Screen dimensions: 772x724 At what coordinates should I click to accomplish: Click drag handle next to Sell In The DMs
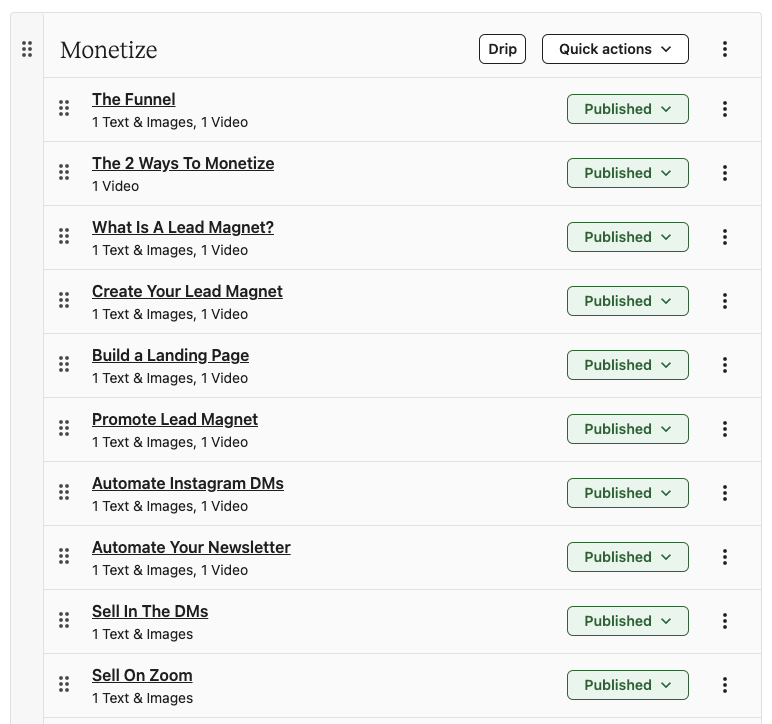64,621
